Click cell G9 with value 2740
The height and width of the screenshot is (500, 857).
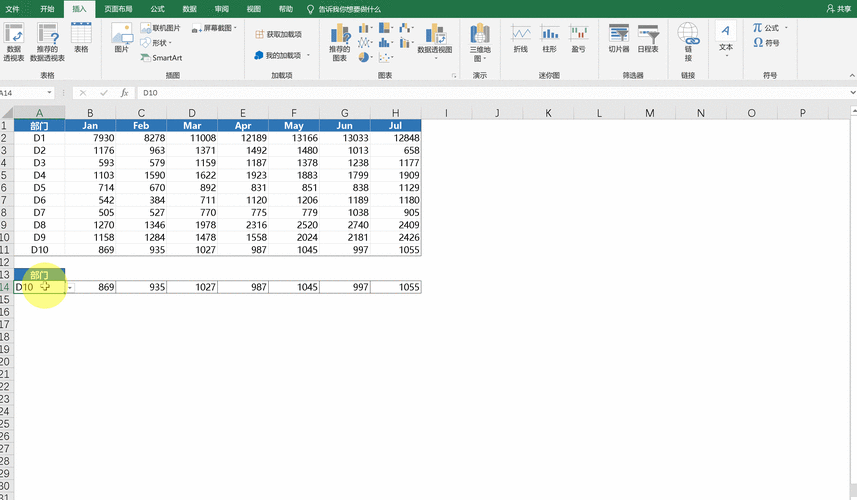(345, 225)
